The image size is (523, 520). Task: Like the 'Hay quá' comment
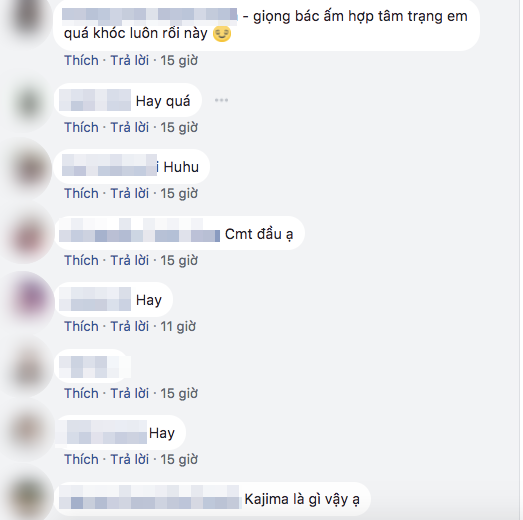[81, 127]
